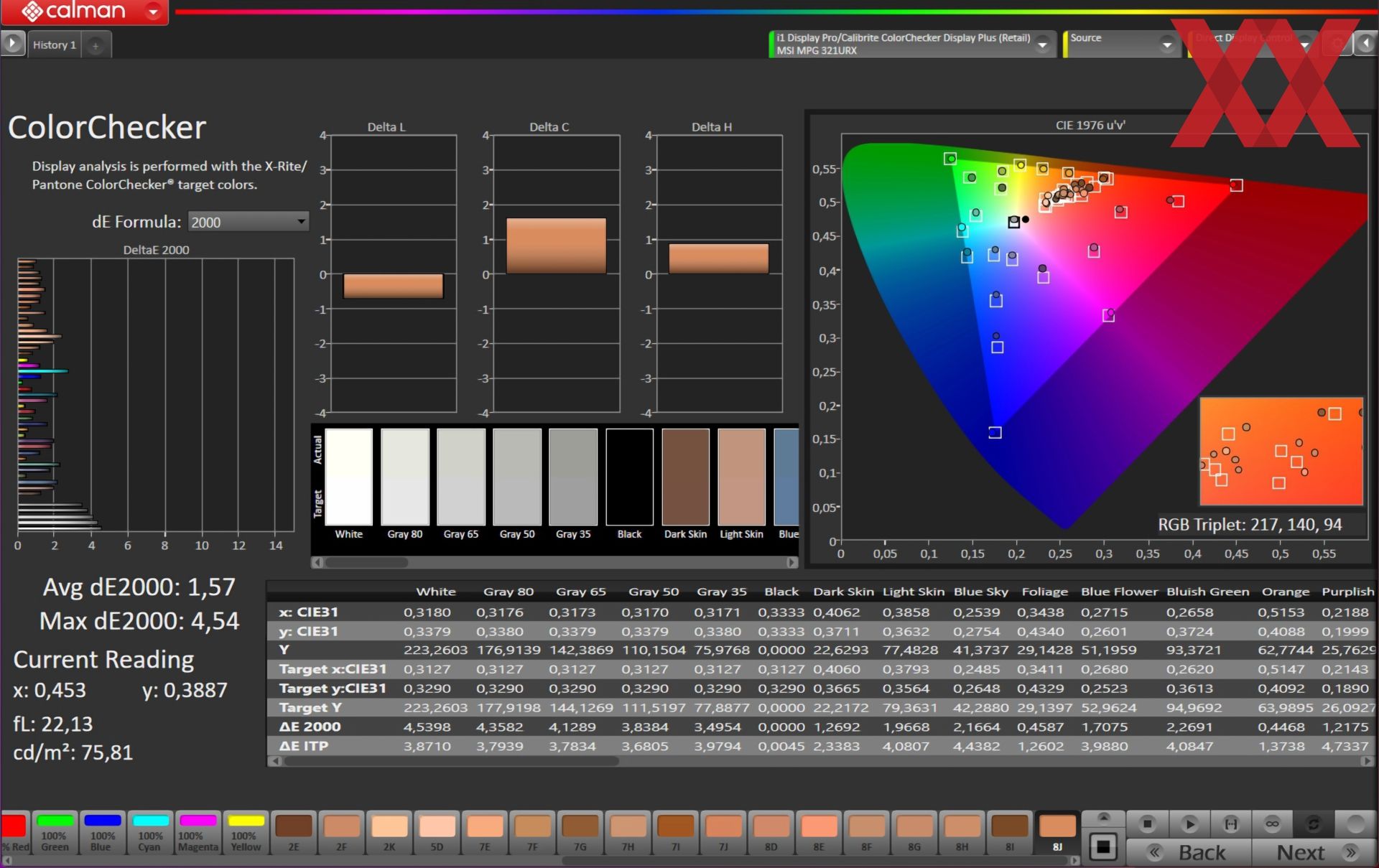Select the 8H skin tone patch
The width and height of the screenshot is (1379, 868).
click(x=962, y=833)
